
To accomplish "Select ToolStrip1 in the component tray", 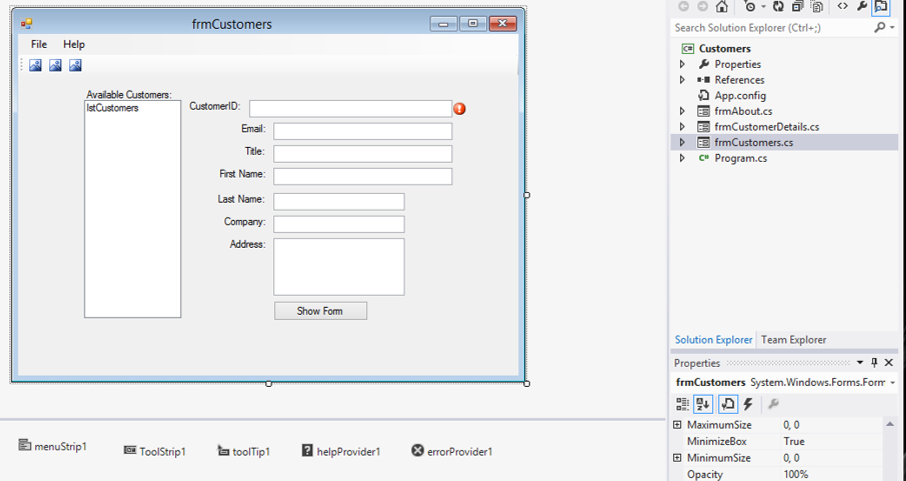I will tap(155, 451).
